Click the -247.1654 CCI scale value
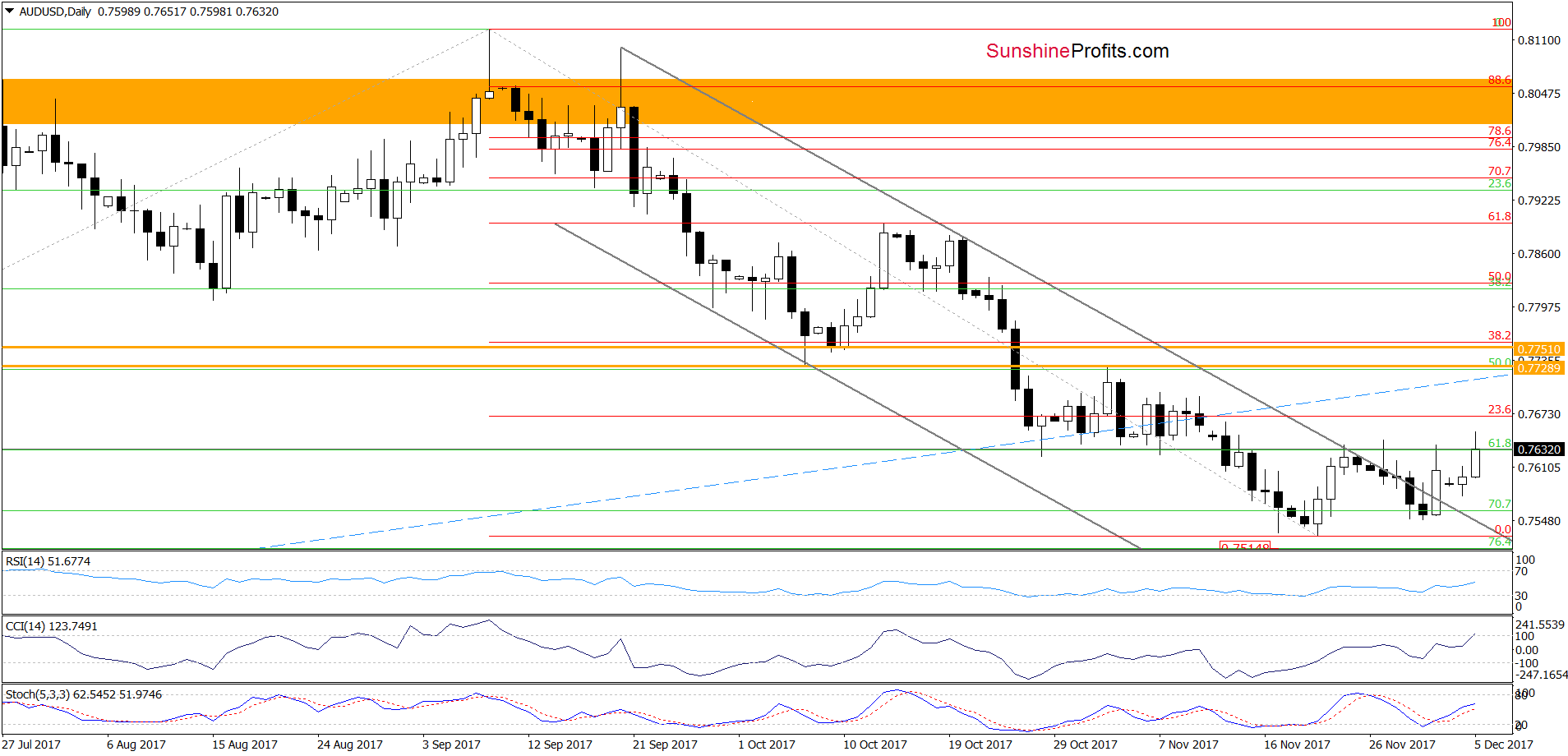The height and width of the screenshot is (756, 1568). [x=1542, y=675]
